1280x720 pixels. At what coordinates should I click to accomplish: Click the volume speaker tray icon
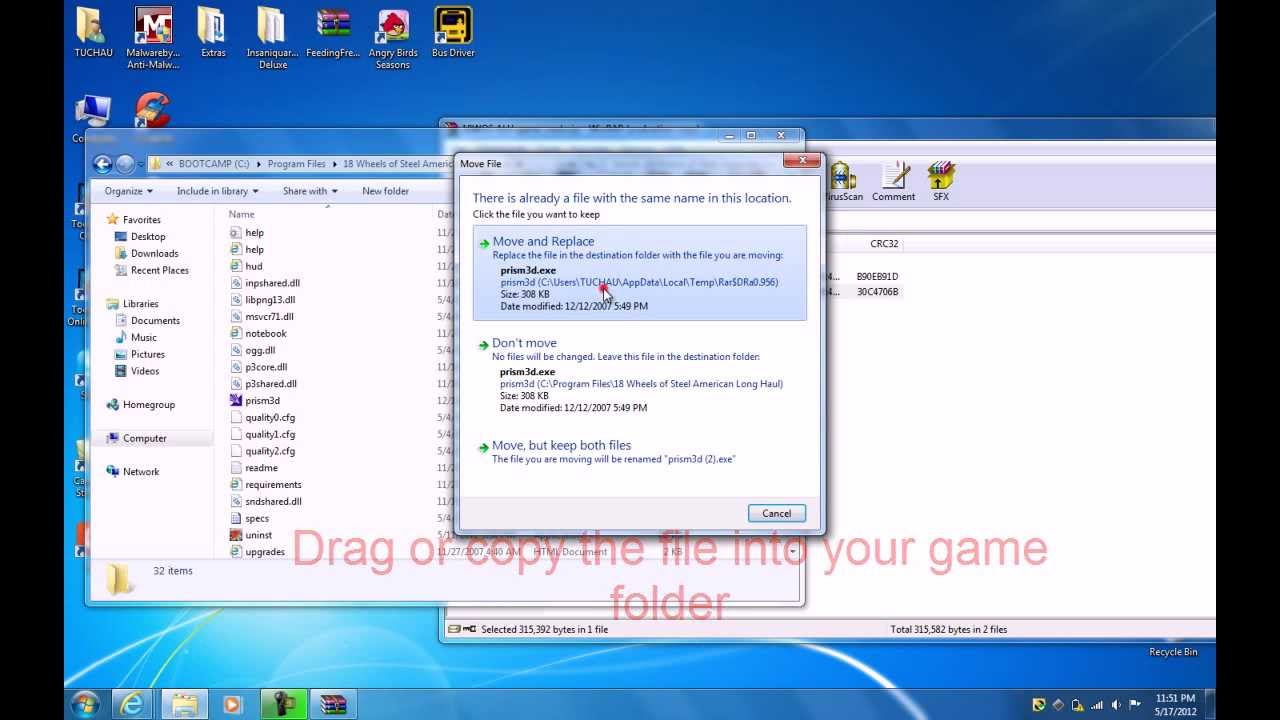(1116, 705)
